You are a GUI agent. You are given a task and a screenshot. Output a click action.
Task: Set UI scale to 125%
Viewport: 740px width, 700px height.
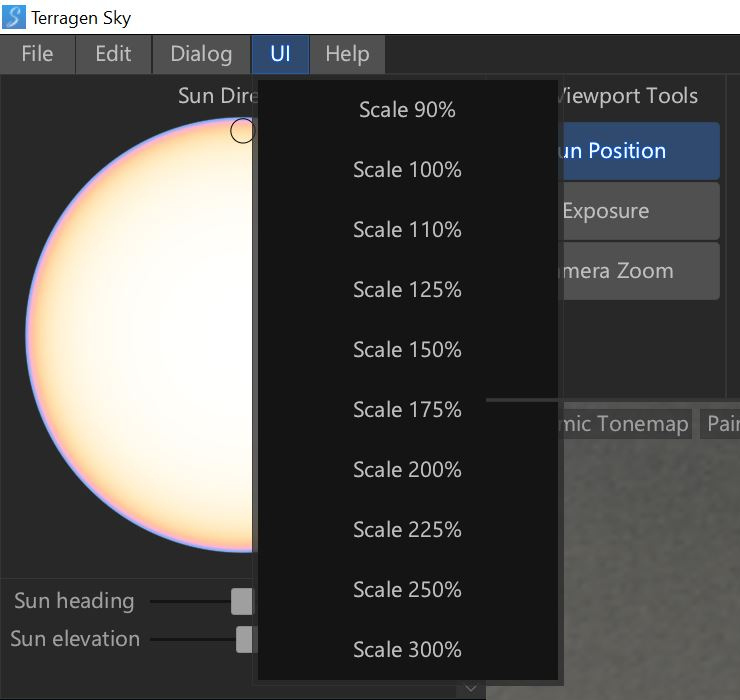(x=407, y=289)
